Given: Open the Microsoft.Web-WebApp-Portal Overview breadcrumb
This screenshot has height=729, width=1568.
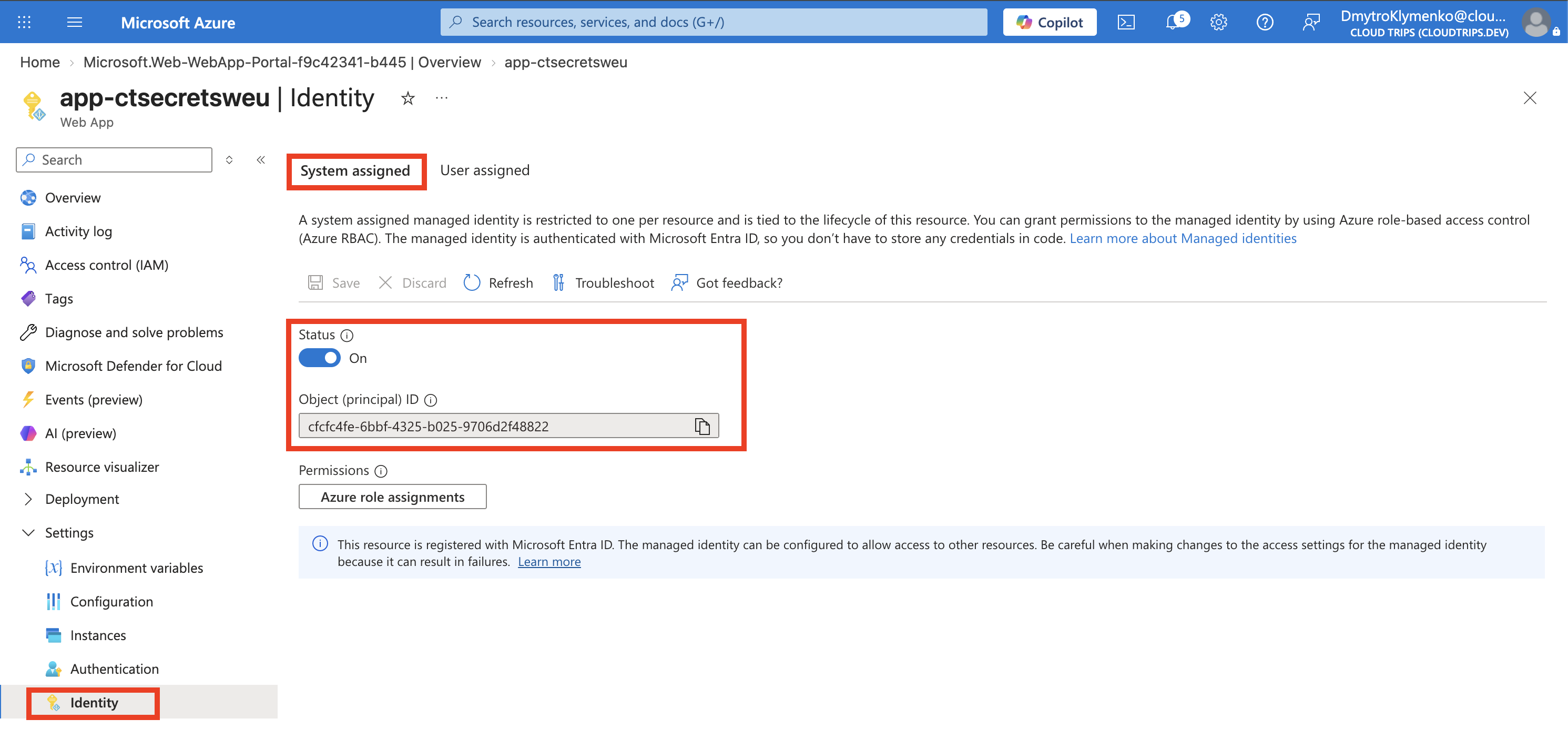Looking at the screenshot, I should pyautogui.click(x=282, y=62).
